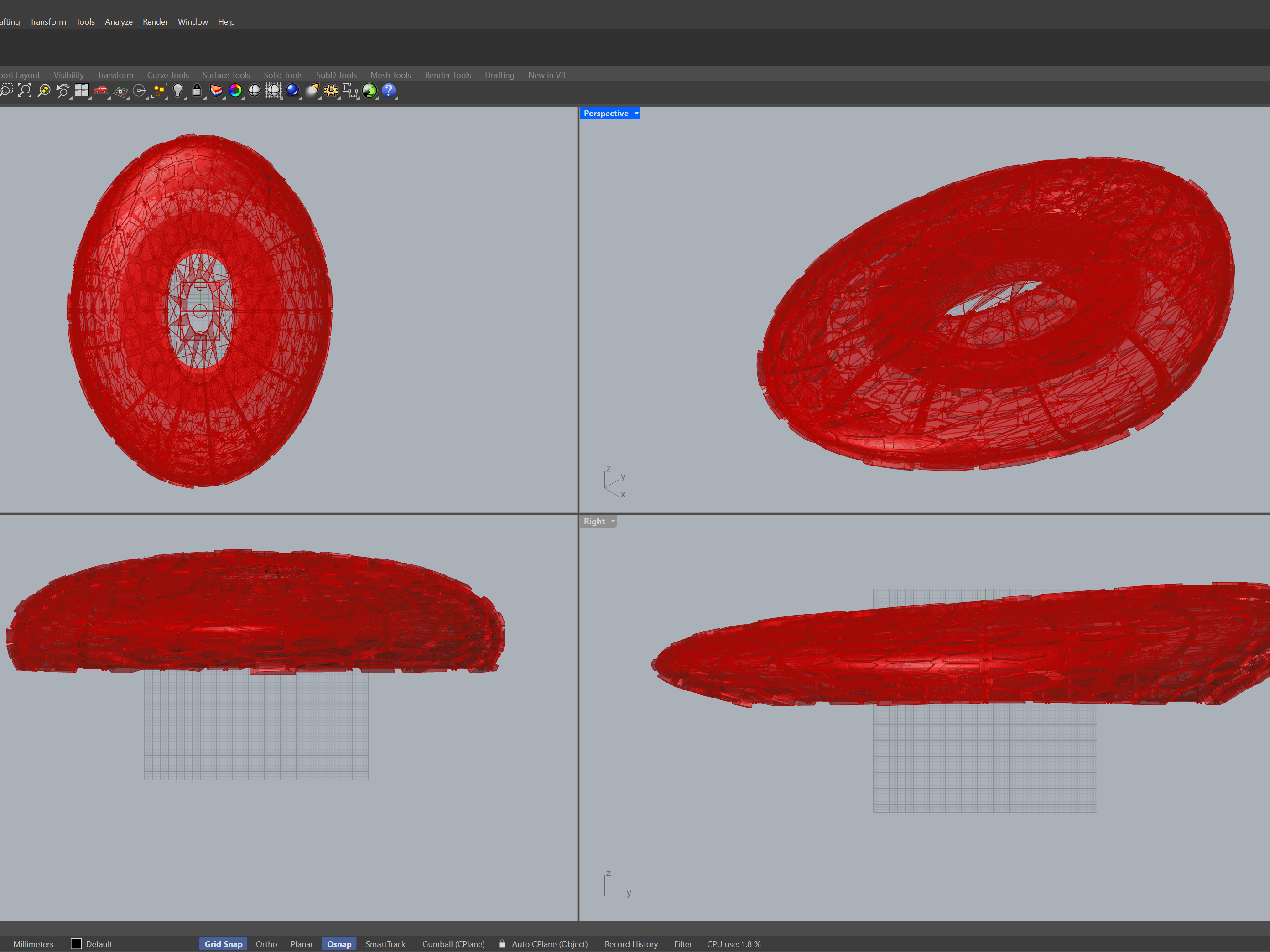Screen dimensions: 1270x952
Task: Open the Analyze menu
Action: (118, 22)
